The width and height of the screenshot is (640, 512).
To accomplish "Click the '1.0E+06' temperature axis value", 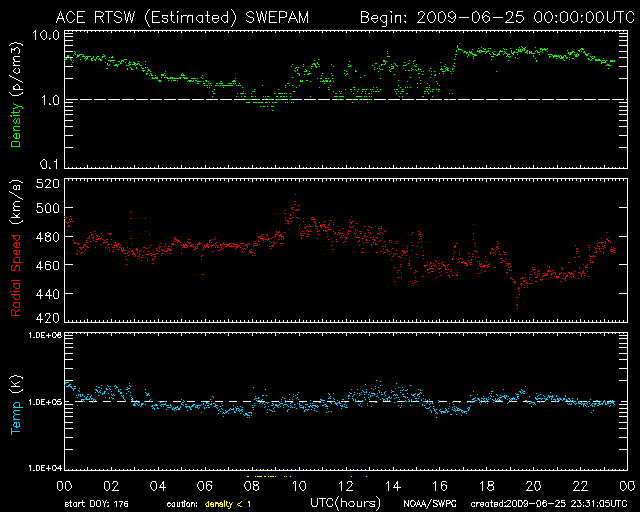I will [45, 335].
